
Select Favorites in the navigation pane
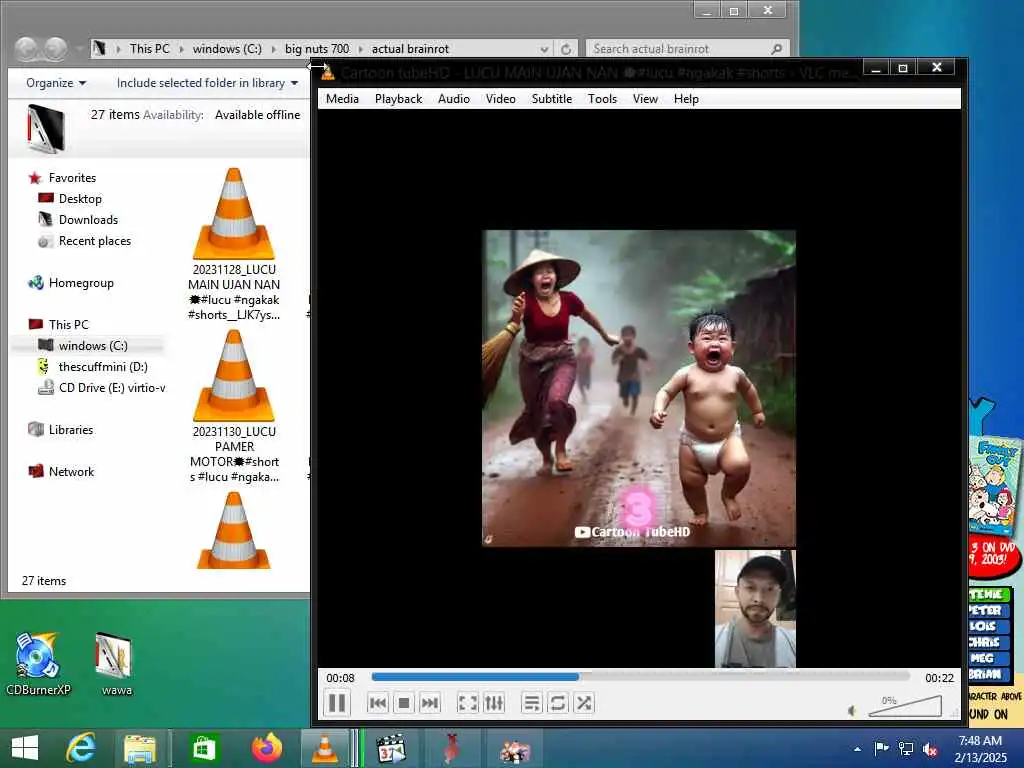coord(72,178)
